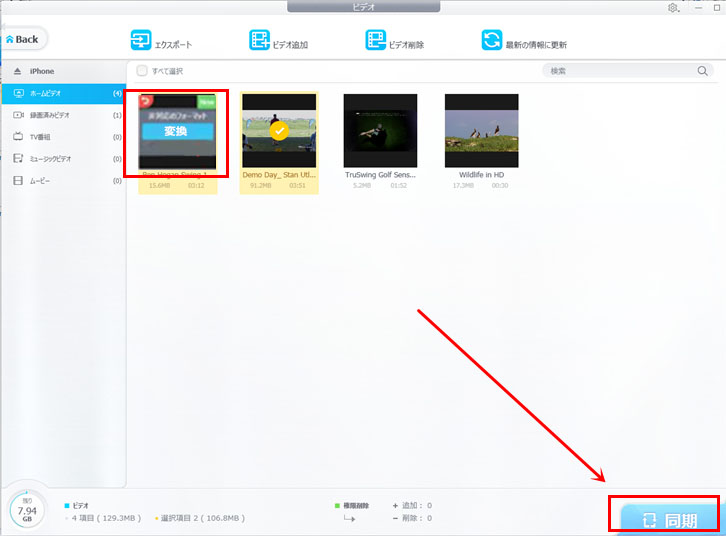This screenshot has width=726, height=536.
Task: Click the film icon beside ムービー
Action: (18, 181)
